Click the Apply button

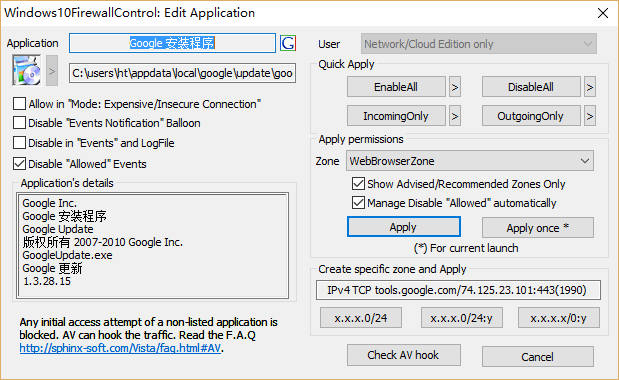pyautogui.click(x=404, y=227)
